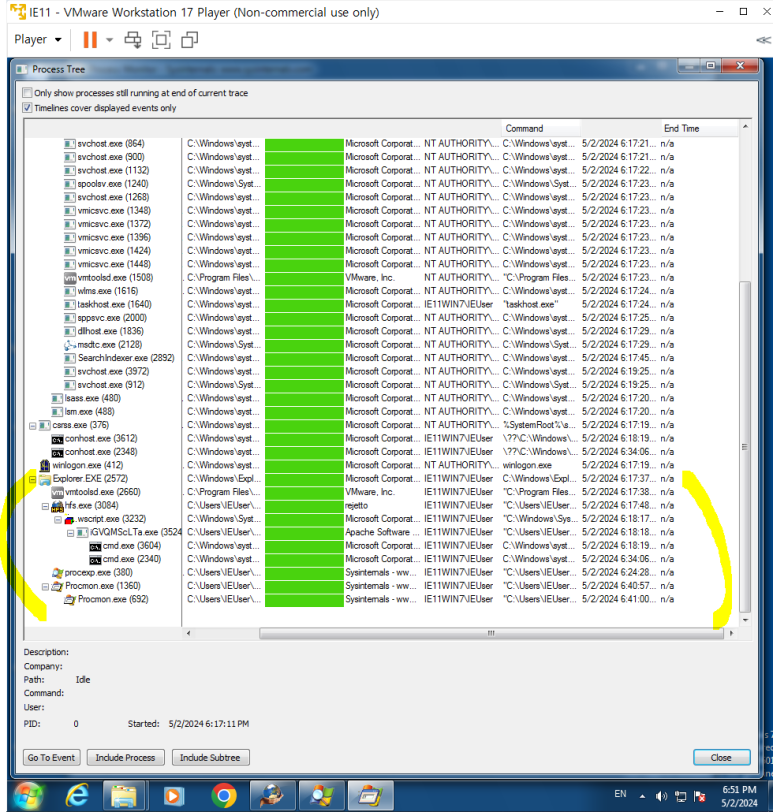Select the winlogon.exe (412) icon
Viewport: 773px width, 812px height.
coord(45,465)
